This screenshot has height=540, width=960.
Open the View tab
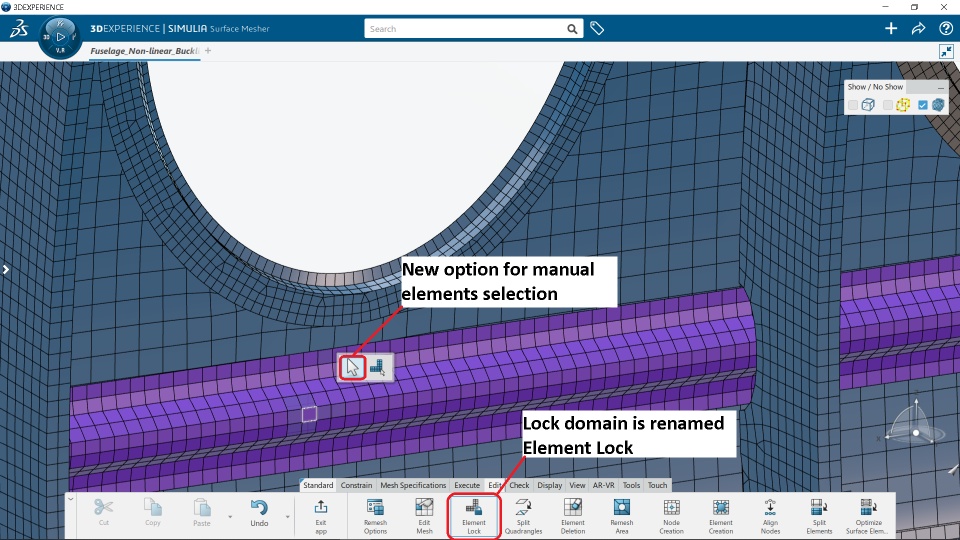[577, 485]
